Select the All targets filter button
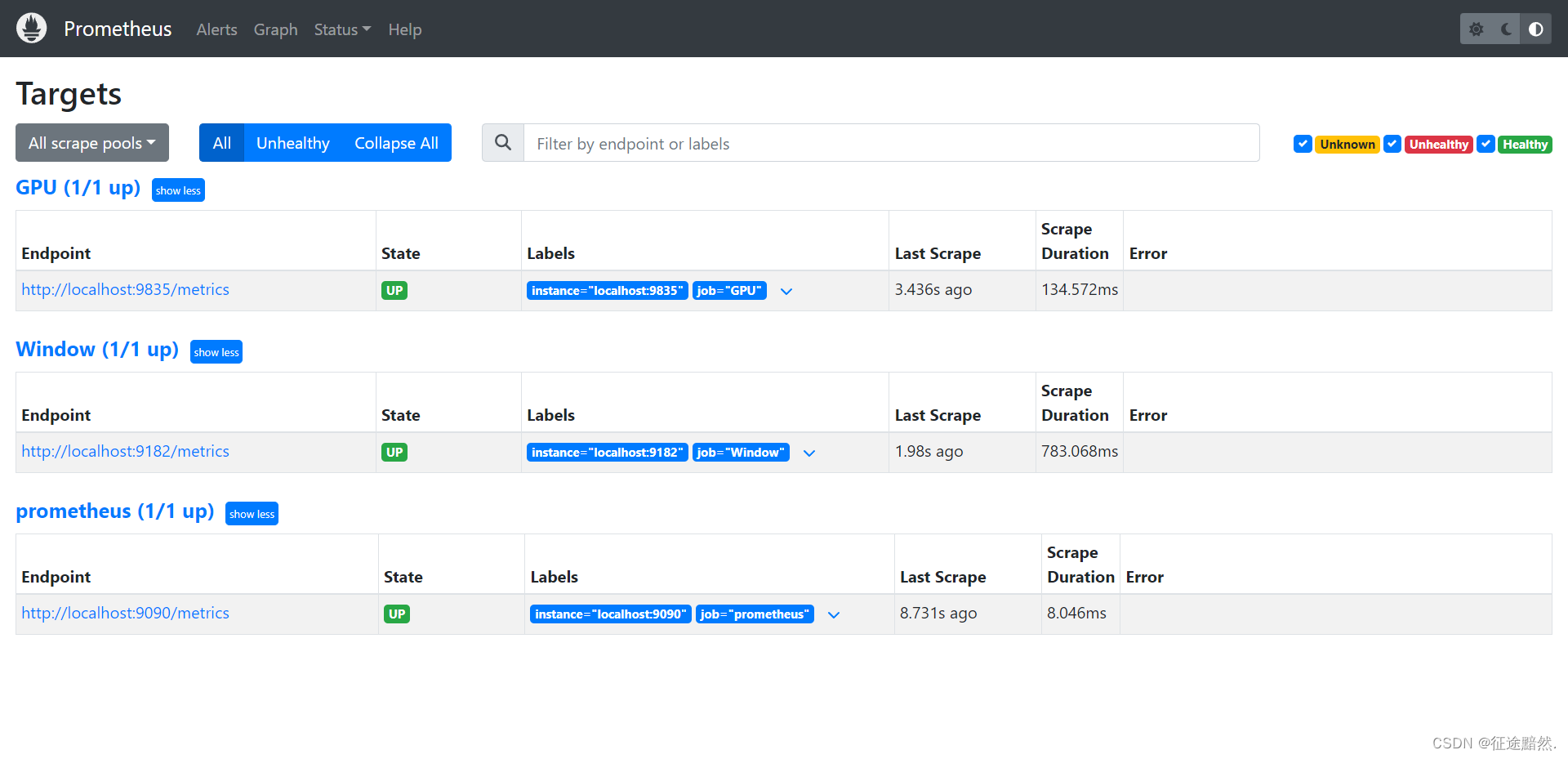Image resolution: width=1568 pixels, height=759 pixels. pyautogui.click(x=222, y=143)
